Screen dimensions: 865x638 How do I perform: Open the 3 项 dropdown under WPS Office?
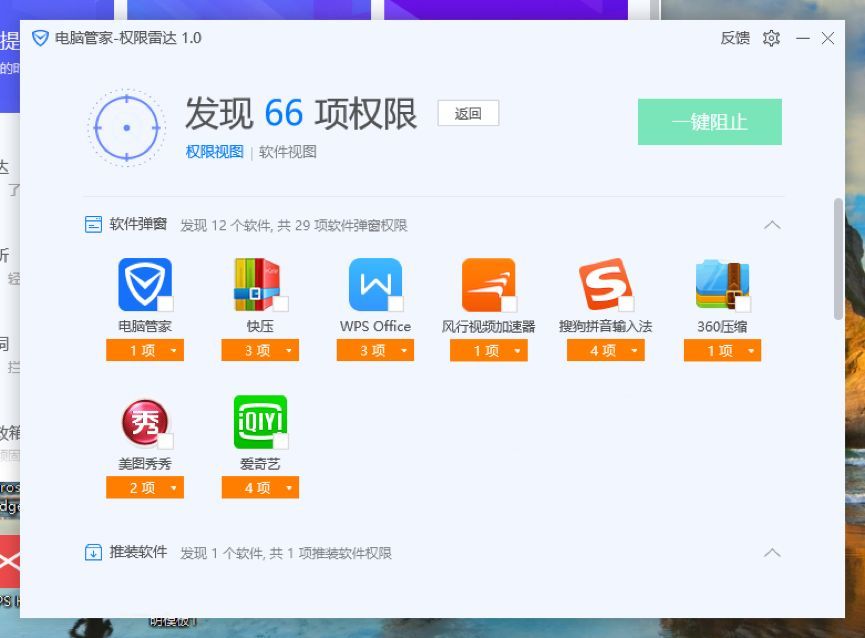pyautogui.click(x=375, y=350)
